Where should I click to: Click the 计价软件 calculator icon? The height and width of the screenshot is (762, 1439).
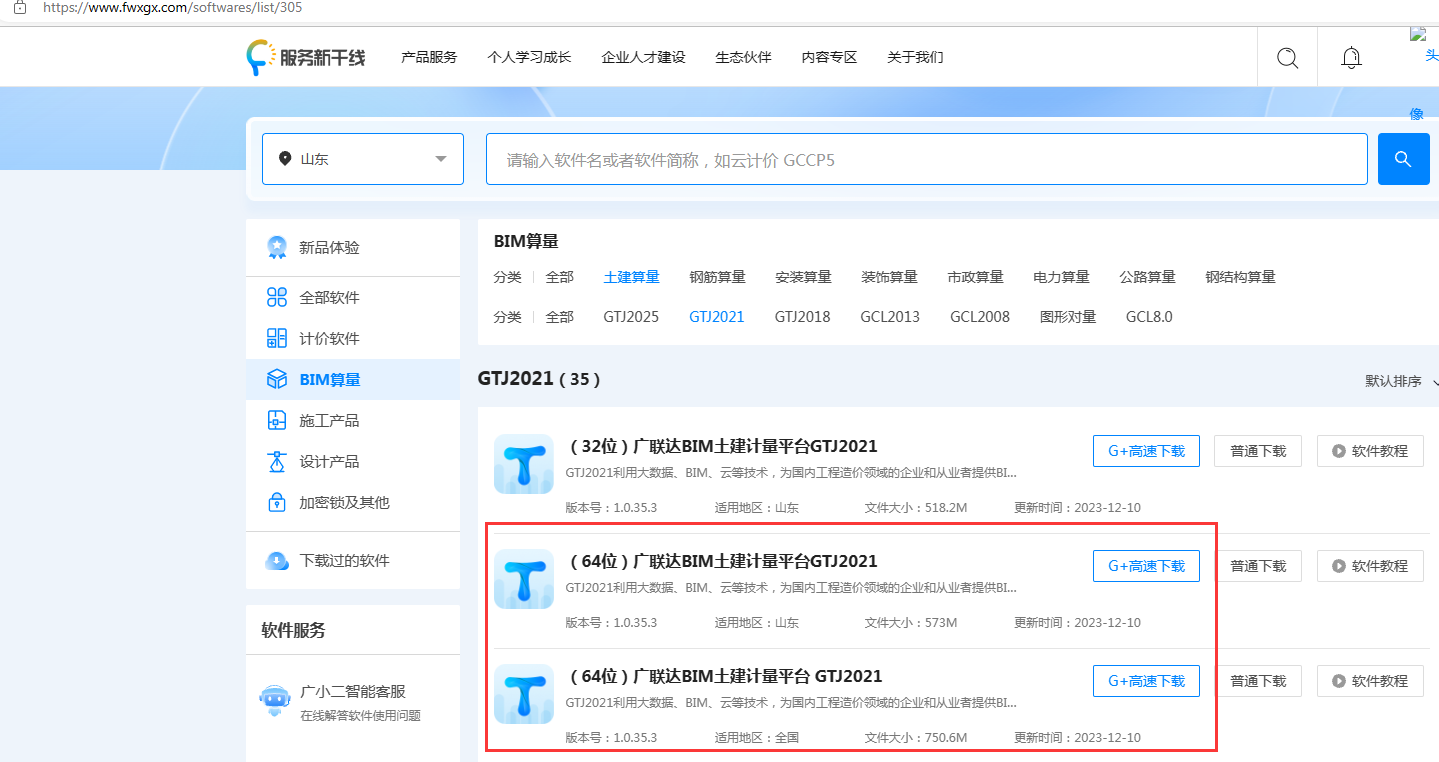pyautogui.click(x=277, y=338)
